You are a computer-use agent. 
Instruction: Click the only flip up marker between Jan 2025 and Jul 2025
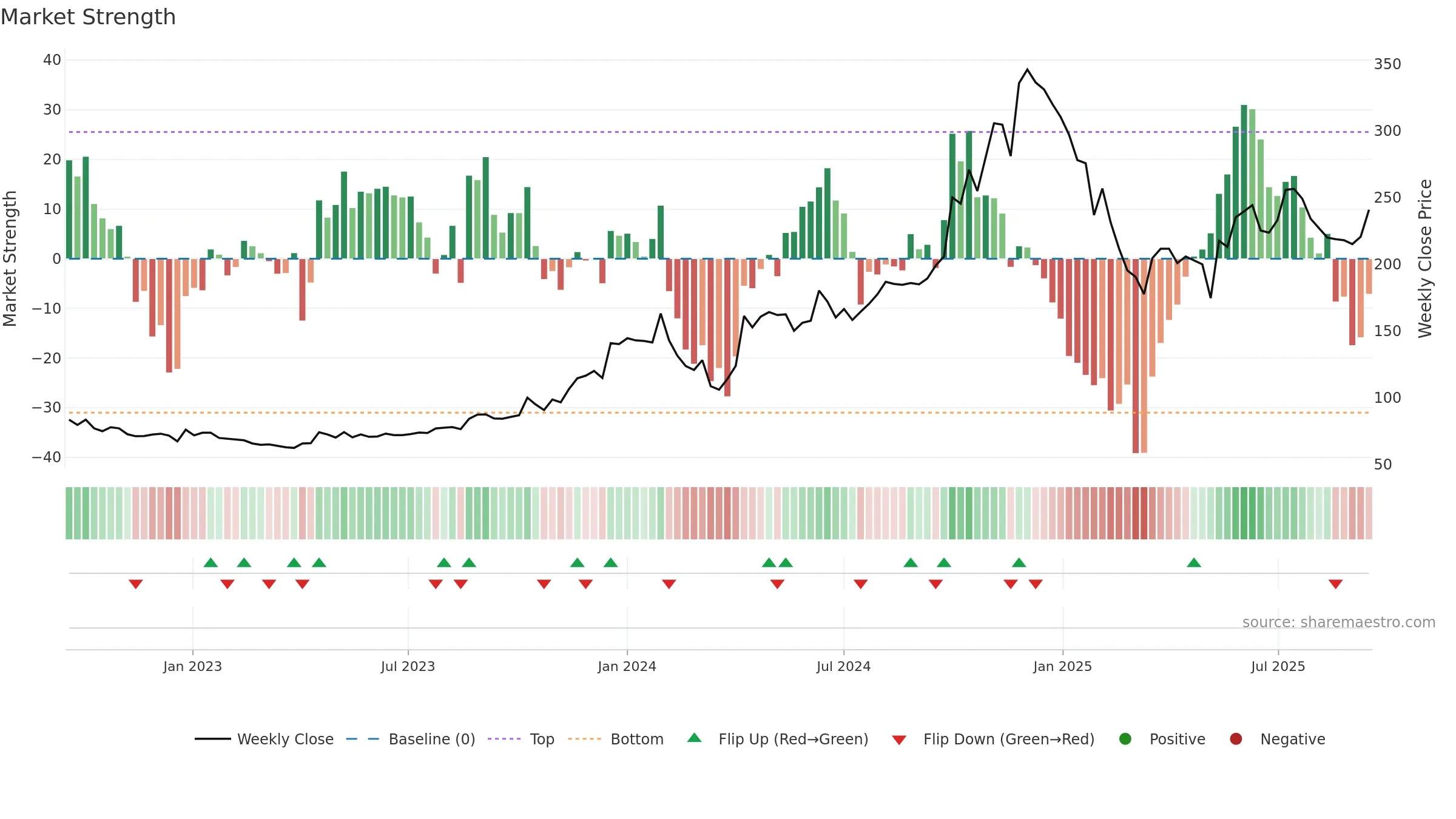click(1194, 562)
